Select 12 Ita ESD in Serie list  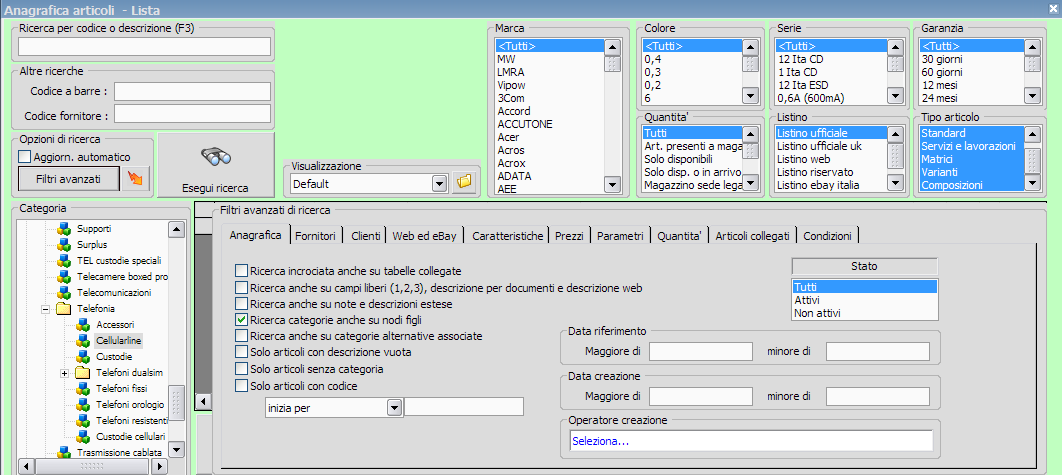[830, 85]
